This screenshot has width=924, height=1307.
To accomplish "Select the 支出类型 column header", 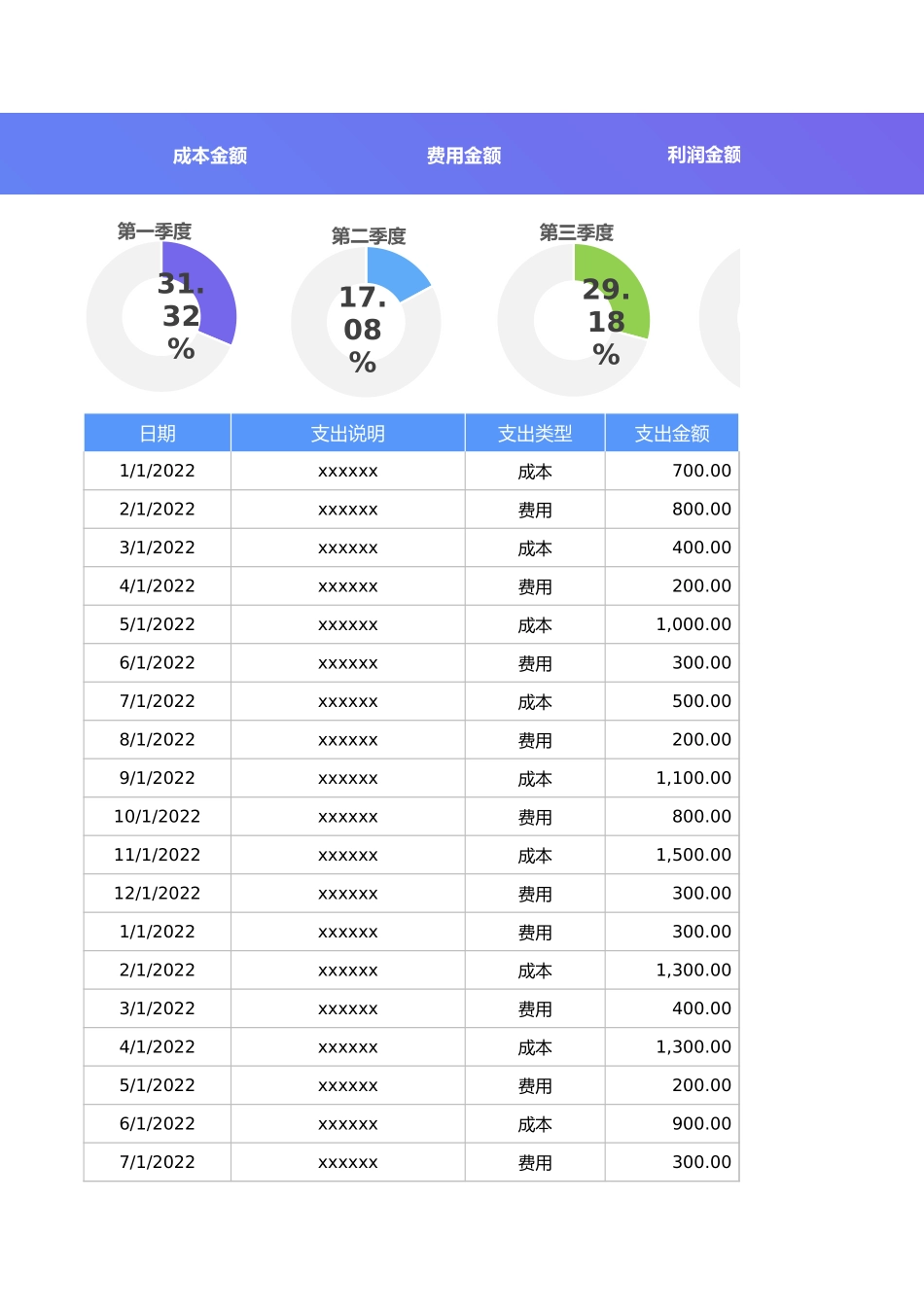I will [534, 432].
